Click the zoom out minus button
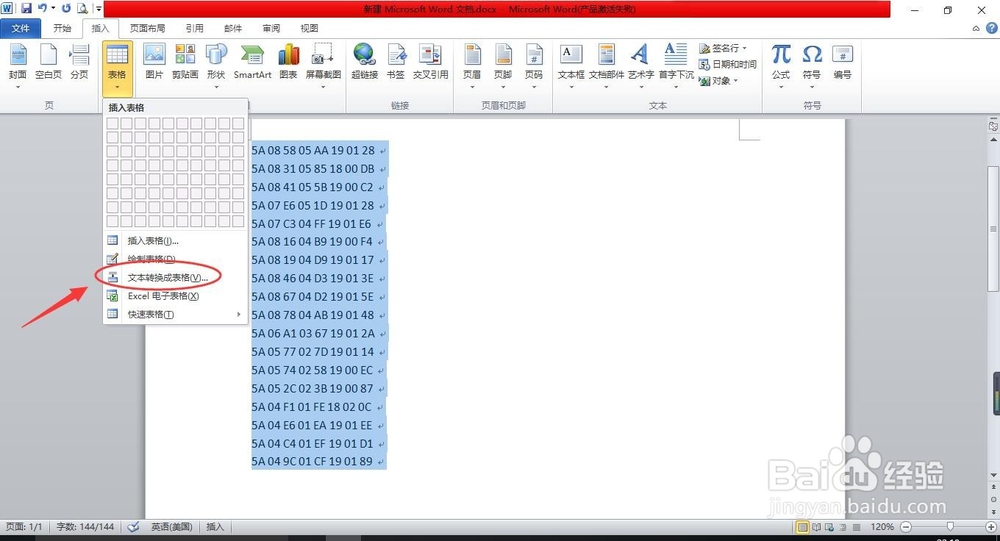Viewport: 1000px width, 541px height. [906, 527]
